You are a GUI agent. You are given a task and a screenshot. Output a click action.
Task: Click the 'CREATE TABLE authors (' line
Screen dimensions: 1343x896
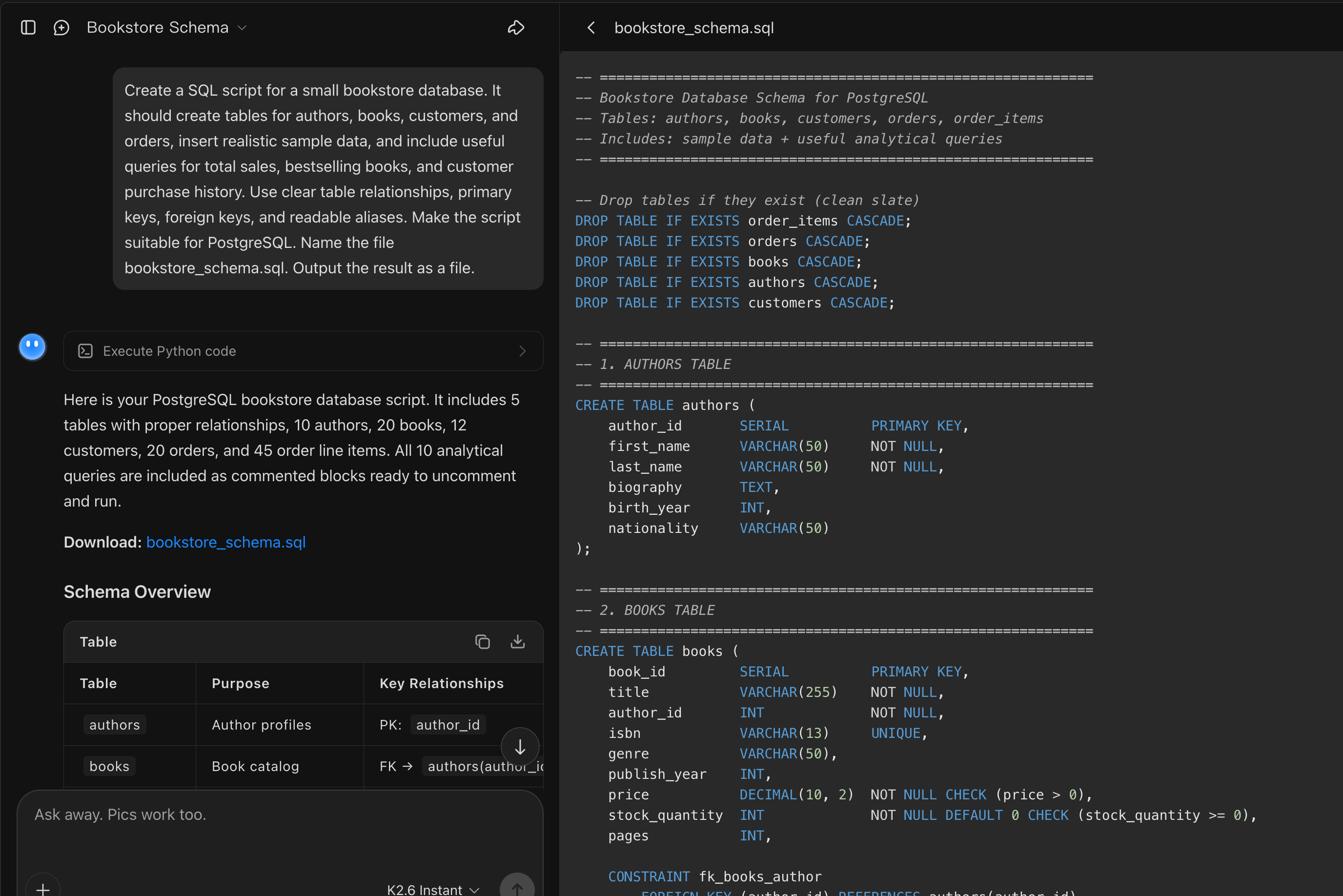(665, 405)
